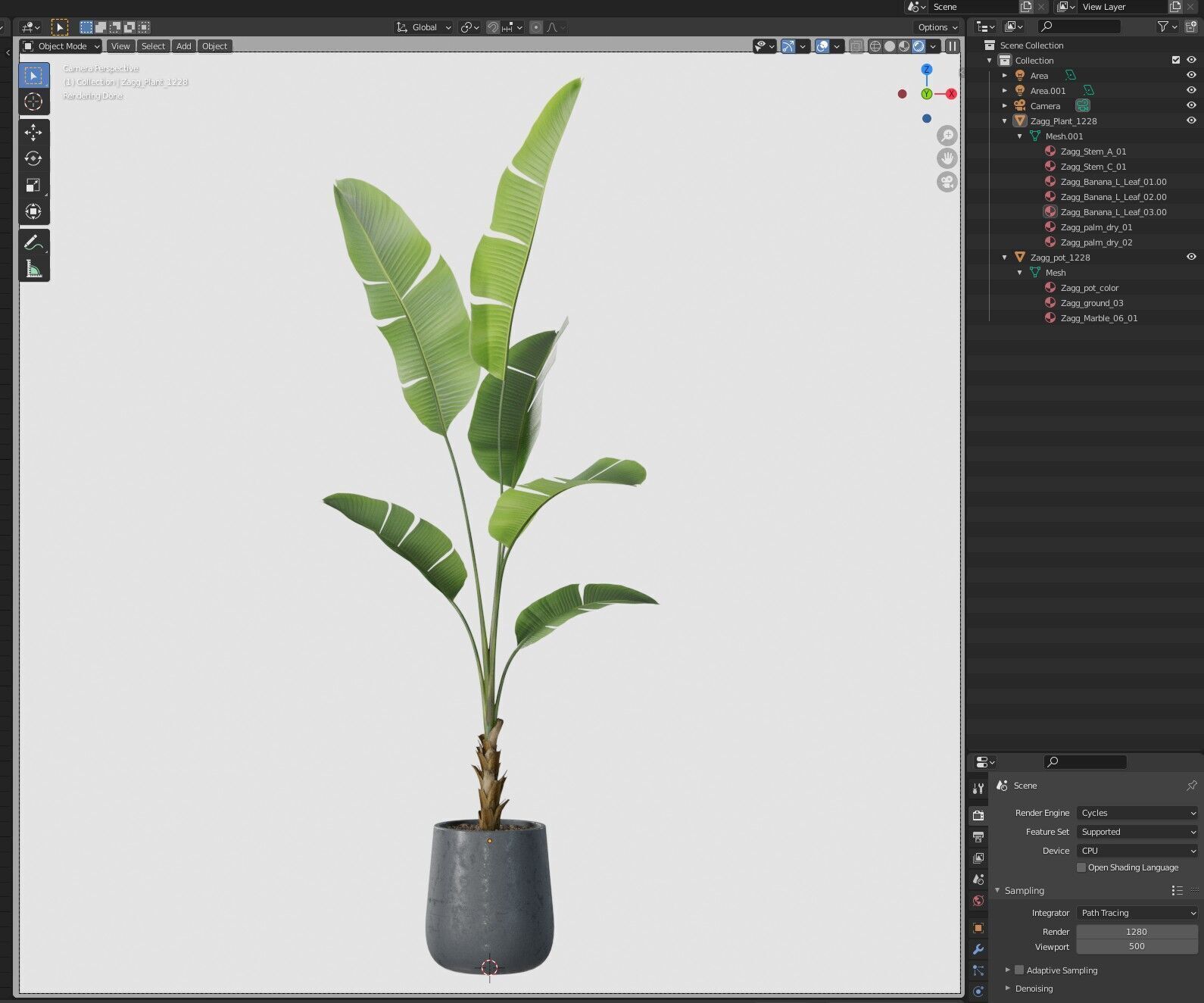Click the viewport pan hand icon
1204x1003 pixels.
(x=947, y=158)
